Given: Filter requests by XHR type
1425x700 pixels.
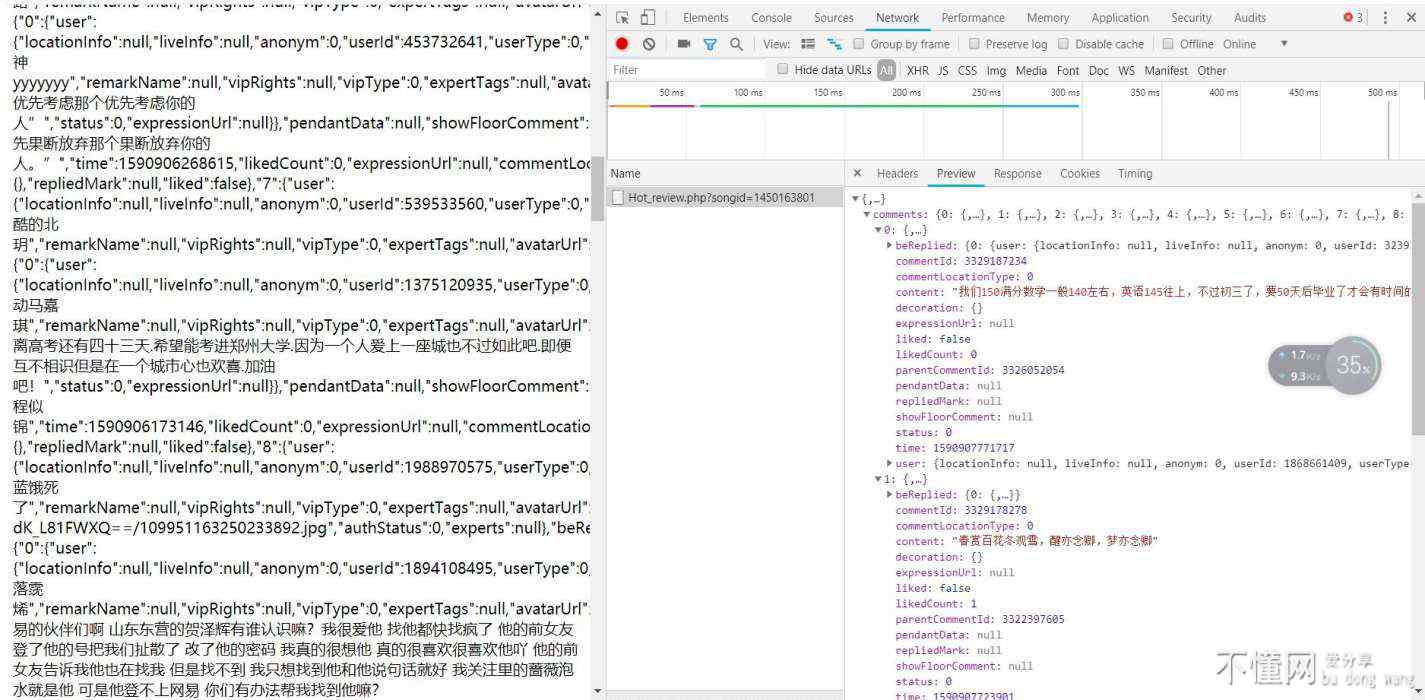Looking at the screenshot, I should pos(917,71).
